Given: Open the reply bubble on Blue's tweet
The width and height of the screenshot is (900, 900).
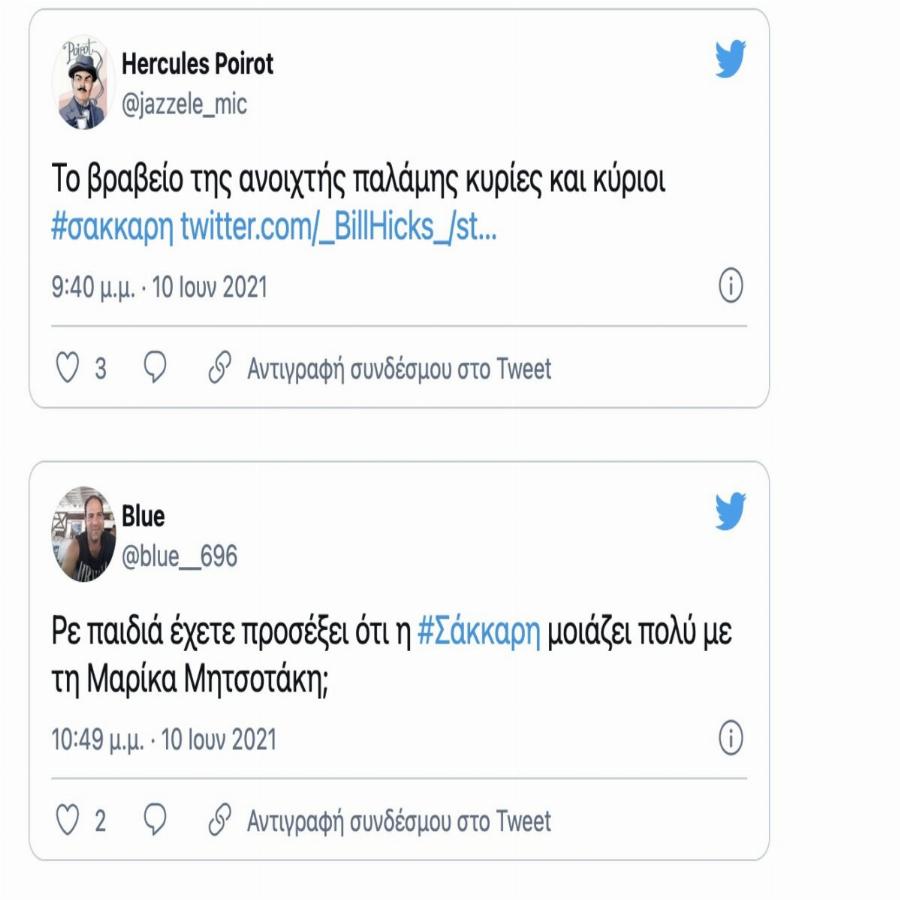Looking at the screenshot, I should click(154, 817).
